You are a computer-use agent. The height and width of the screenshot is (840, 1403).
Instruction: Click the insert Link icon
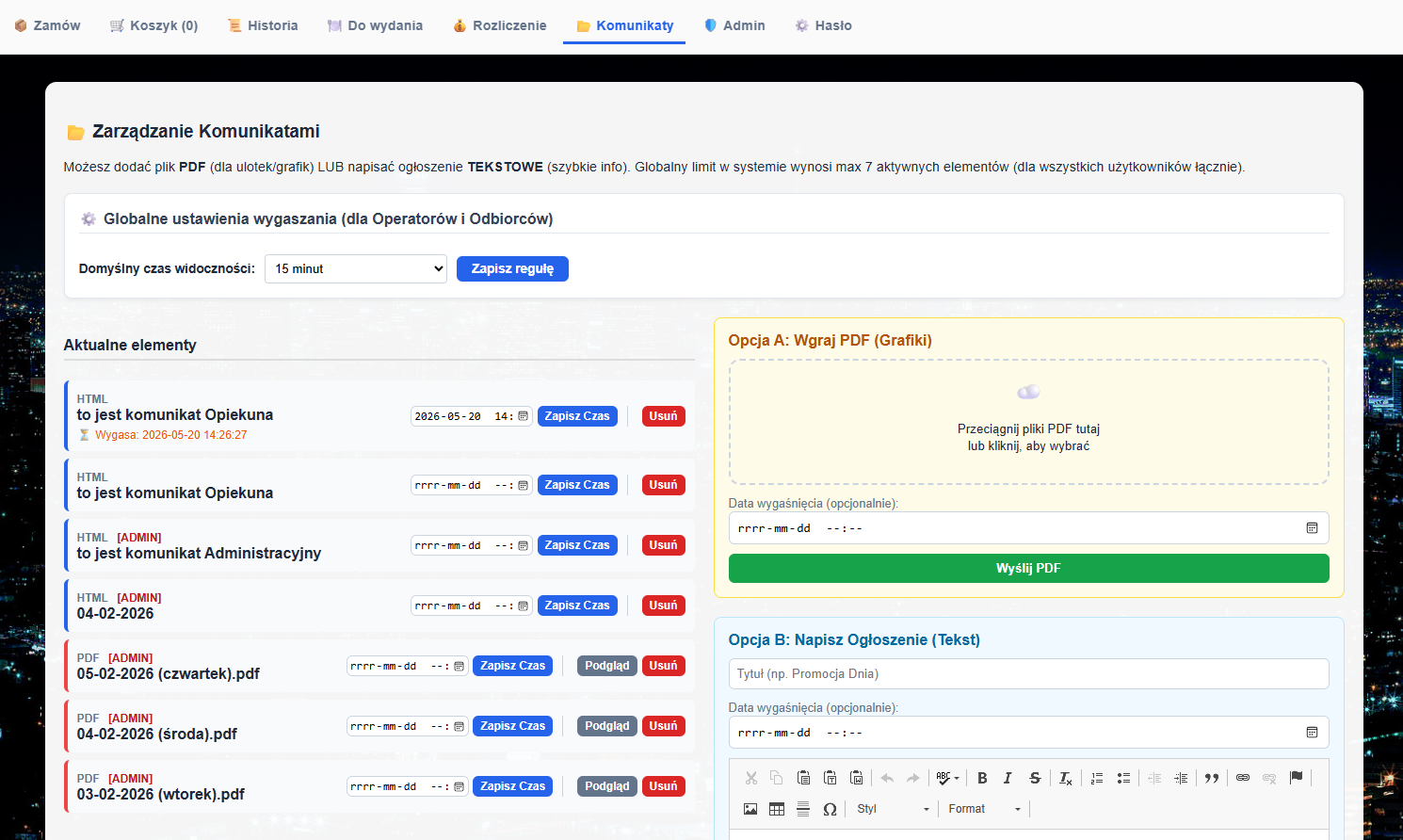pos(1243,778)
